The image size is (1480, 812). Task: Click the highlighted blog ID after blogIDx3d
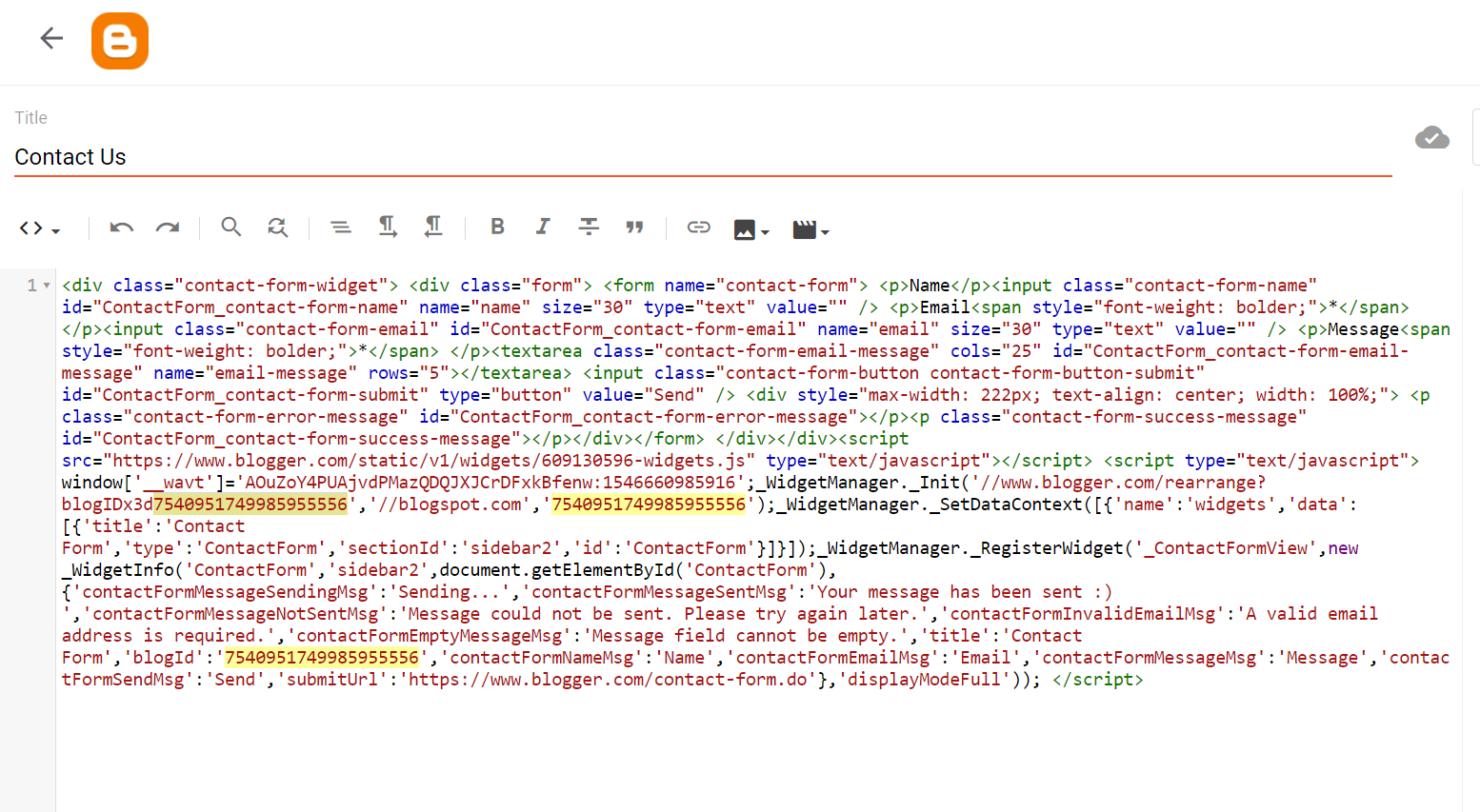click(250, 505)
